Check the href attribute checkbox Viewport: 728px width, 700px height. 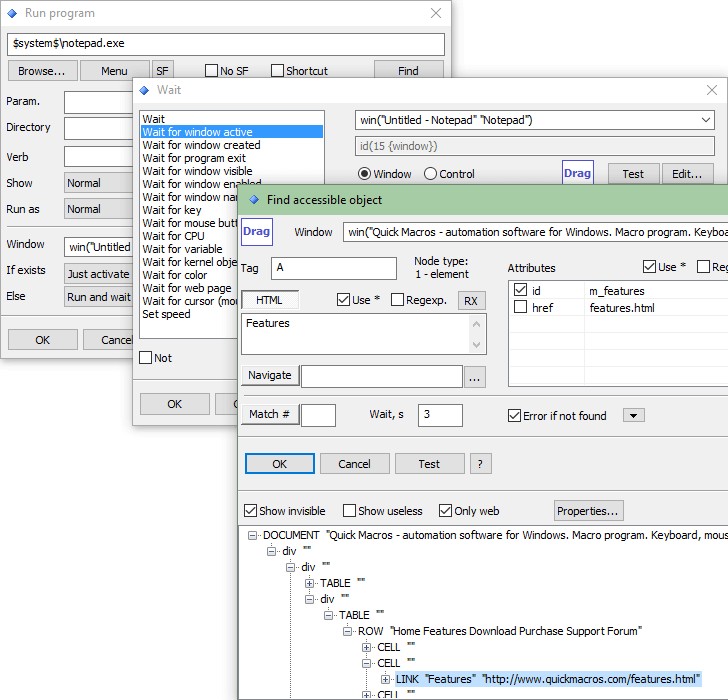pyautogui.click(x=519, y=308)
